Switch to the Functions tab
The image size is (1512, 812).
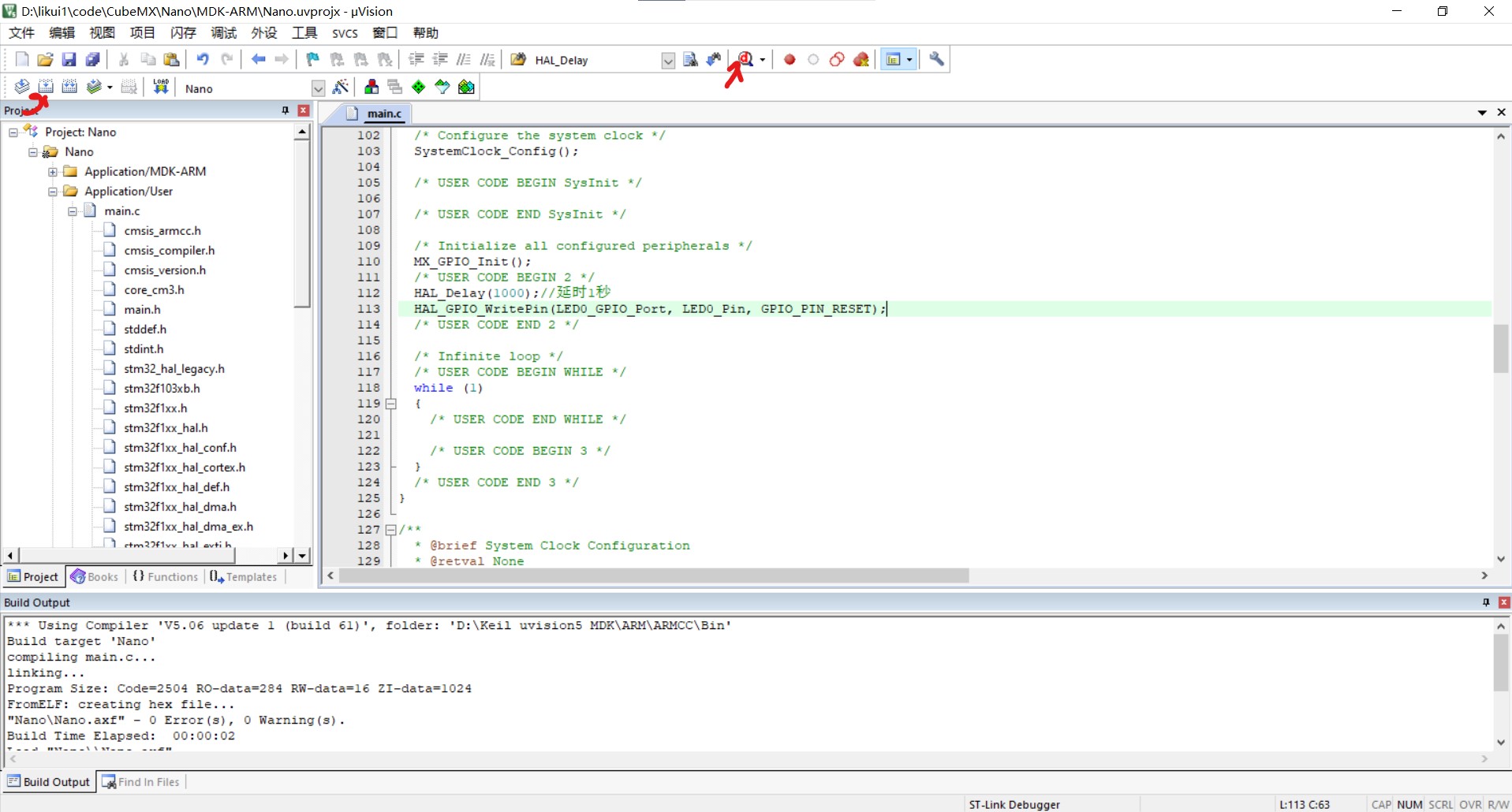click(x=166, y=577)
